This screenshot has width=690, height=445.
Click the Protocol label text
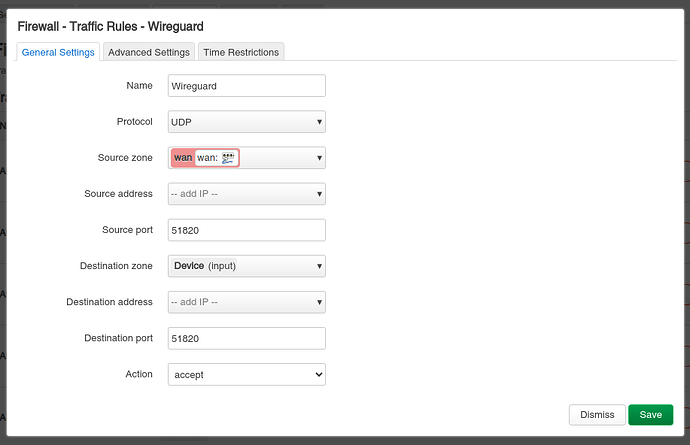coord(135,121)
